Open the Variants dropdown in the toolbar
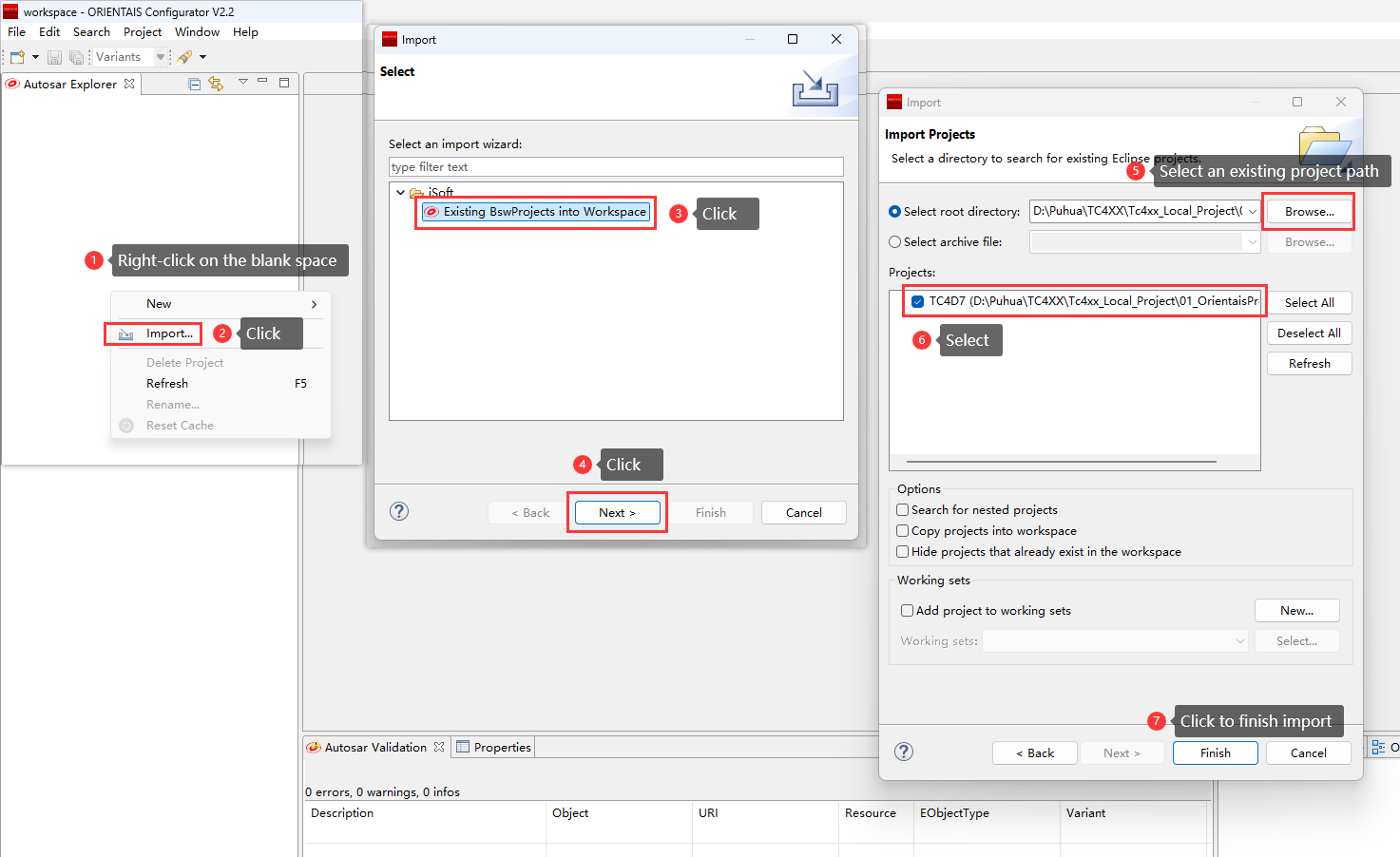This screenshot has width=1400, height=857. pos(160,57)
